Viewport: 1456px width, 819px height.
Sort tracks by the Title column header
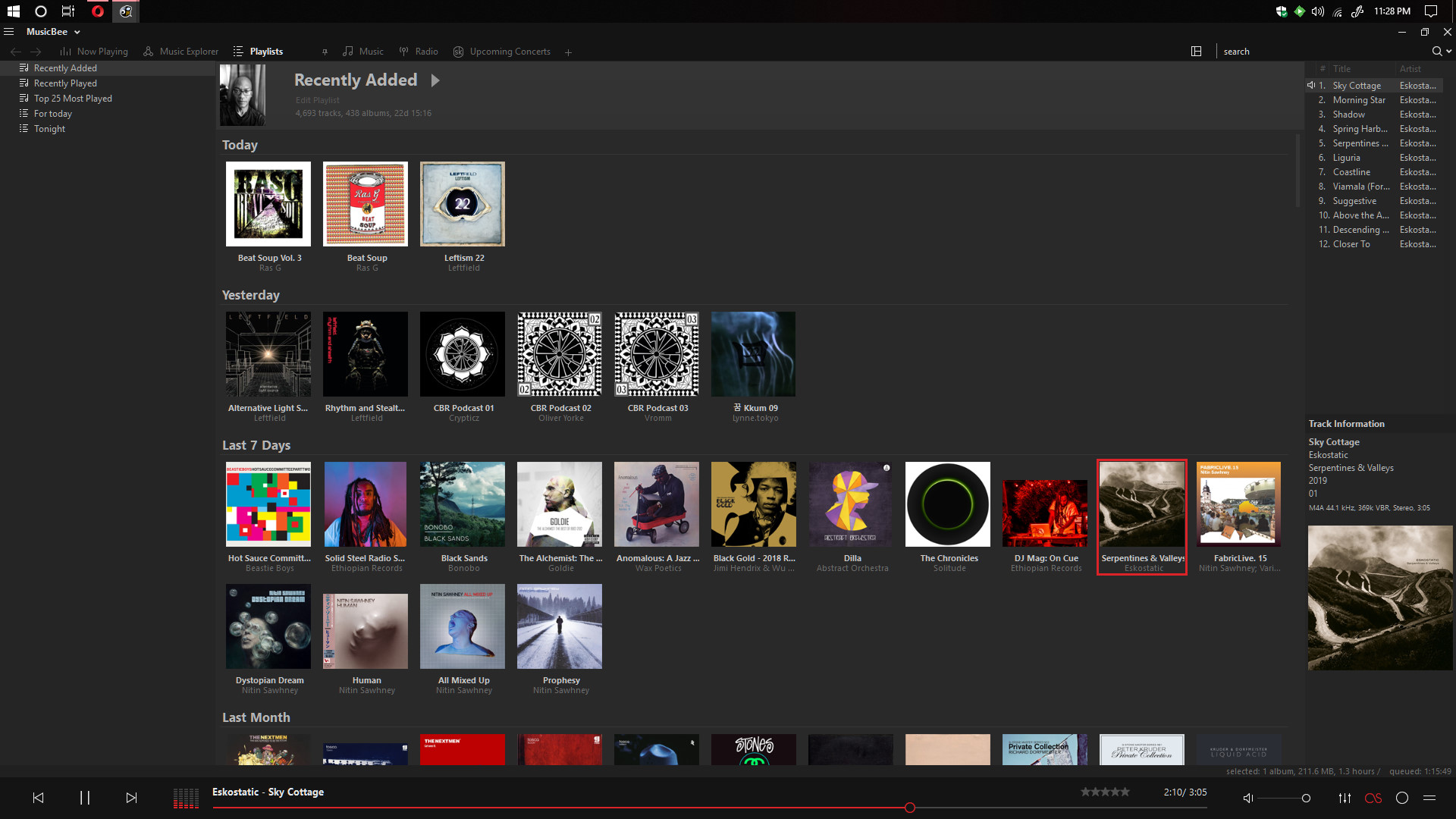[1341, 69]
